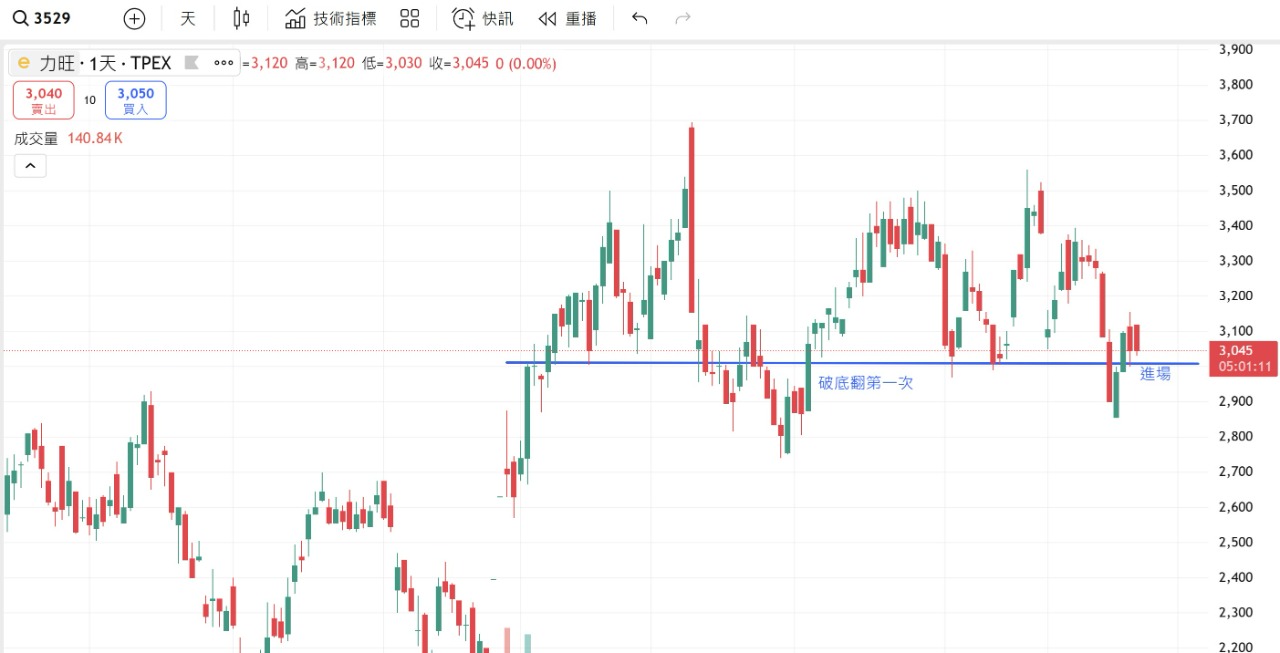Collapse the indicator legend with chevron
The width and height of the screenshot is (1280, 653).
(30, 166)
